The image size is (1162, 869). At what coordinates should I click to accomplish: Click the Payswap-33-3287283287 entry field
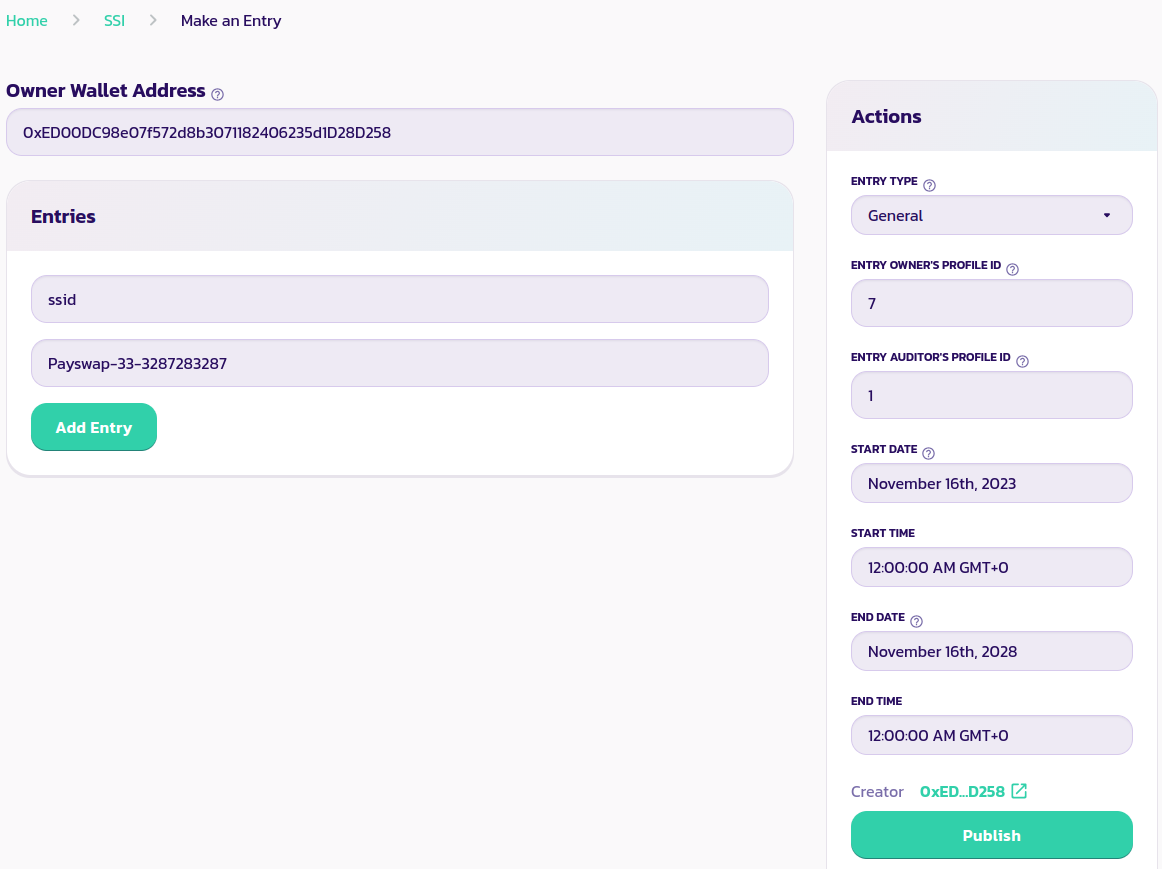[x=399, y=363]
